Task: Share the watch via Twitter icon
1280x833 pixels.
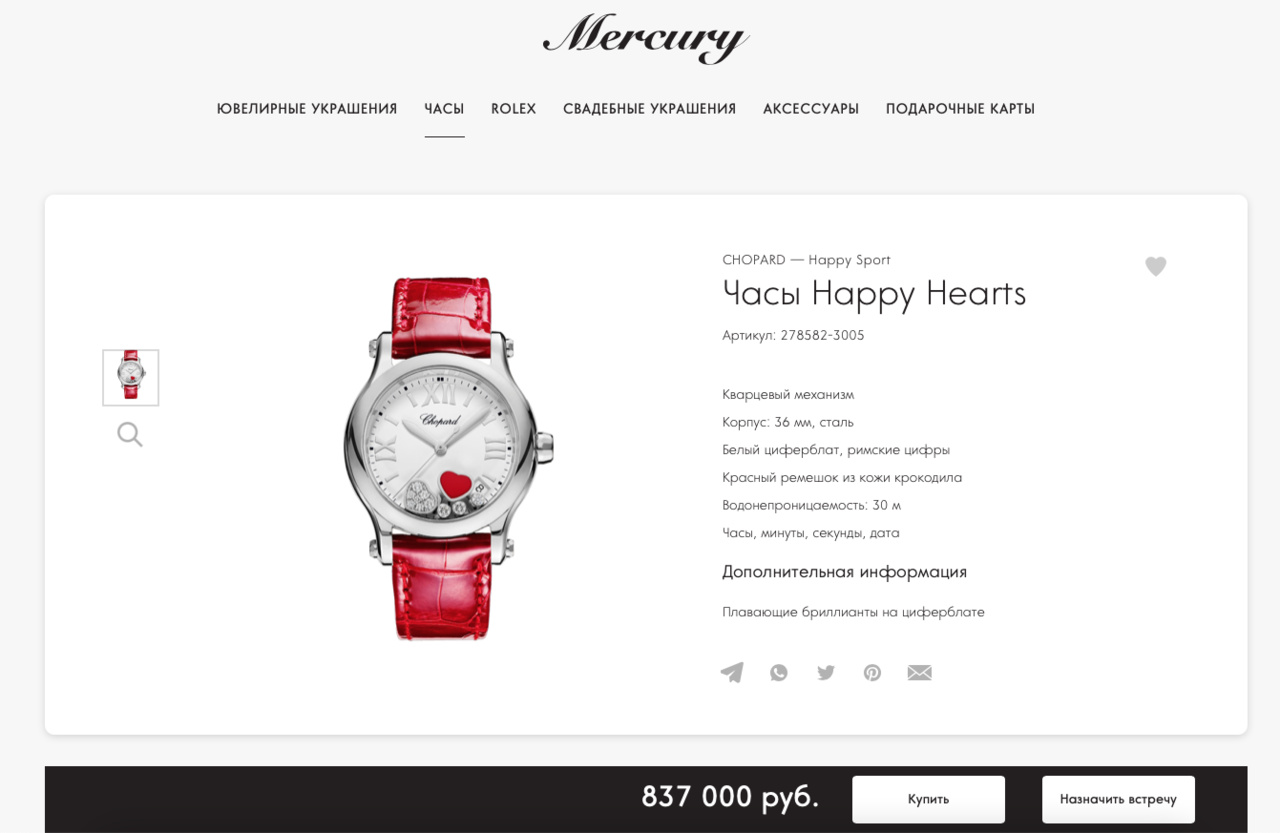Action: (826, 672)
